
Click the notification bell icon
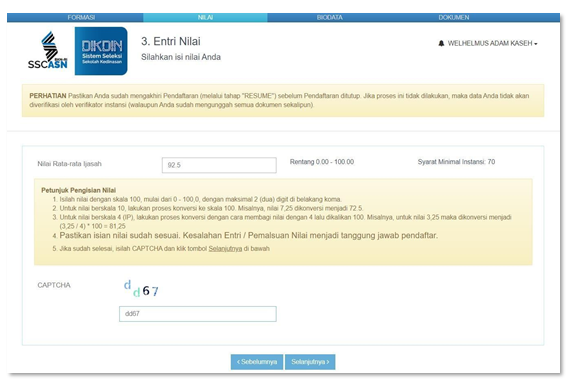[x=441, y=43]
